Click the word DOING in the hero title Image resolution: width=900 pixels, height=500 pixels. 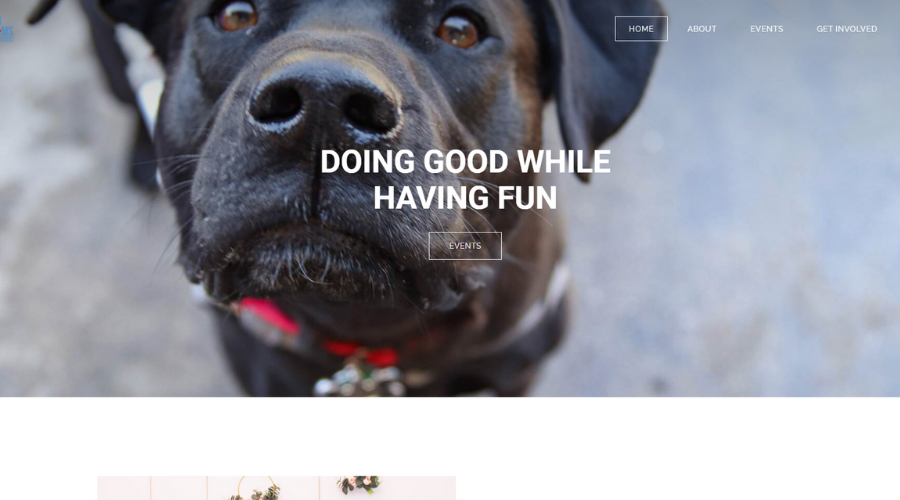click(367, 162)
